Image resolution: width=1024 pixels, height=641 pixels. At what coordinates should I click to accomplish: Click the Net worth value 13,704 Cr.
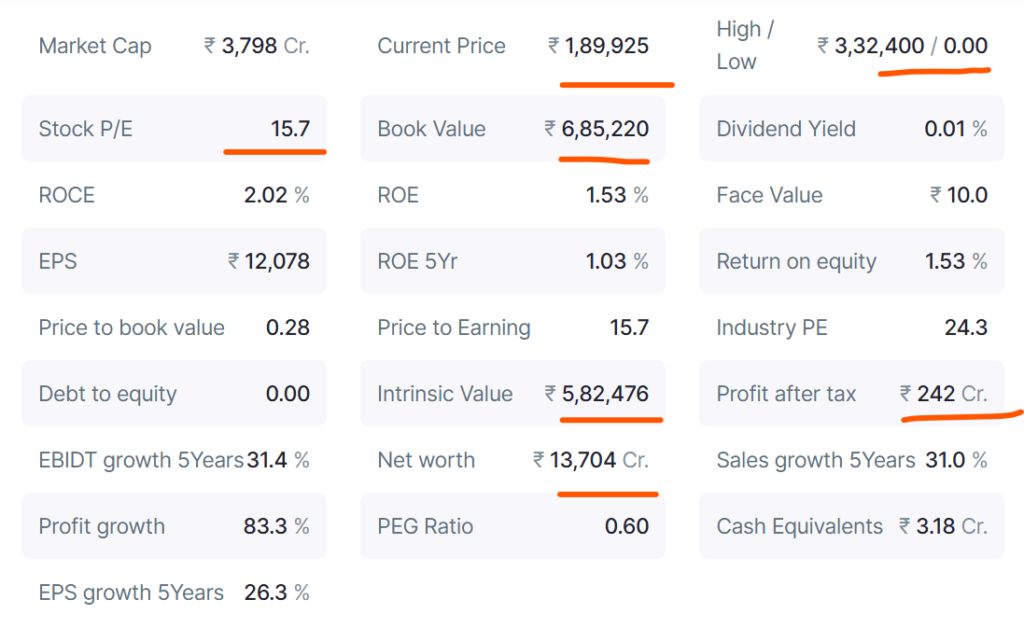[590, 461]
